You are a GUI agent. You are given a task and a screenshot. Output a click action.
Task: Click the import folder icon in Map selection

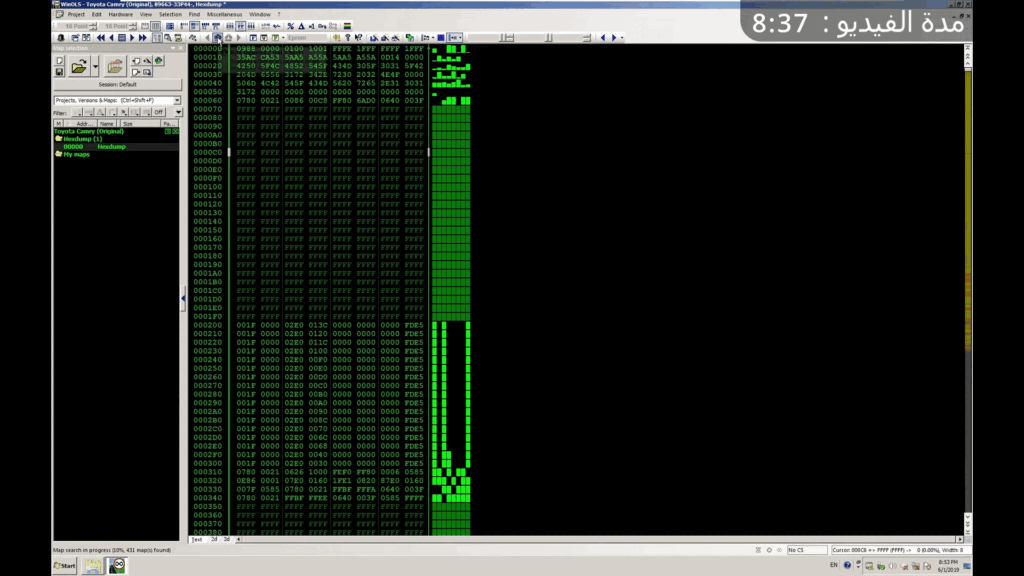click(x=115, y=67)
